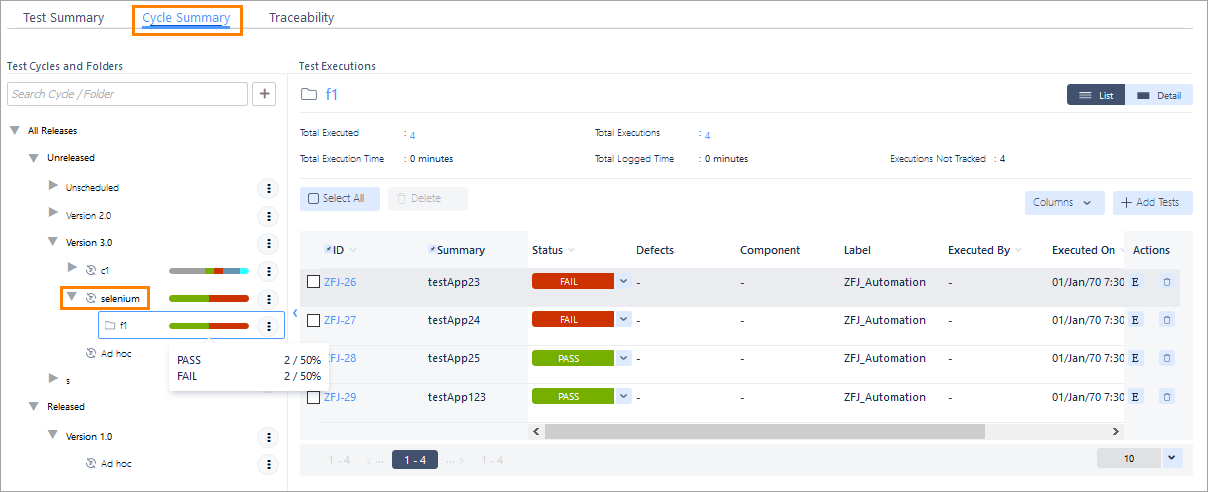This screenshot has height=492, width=1208.
Task: Expand the s node
Action: click(x=54, y=378)
